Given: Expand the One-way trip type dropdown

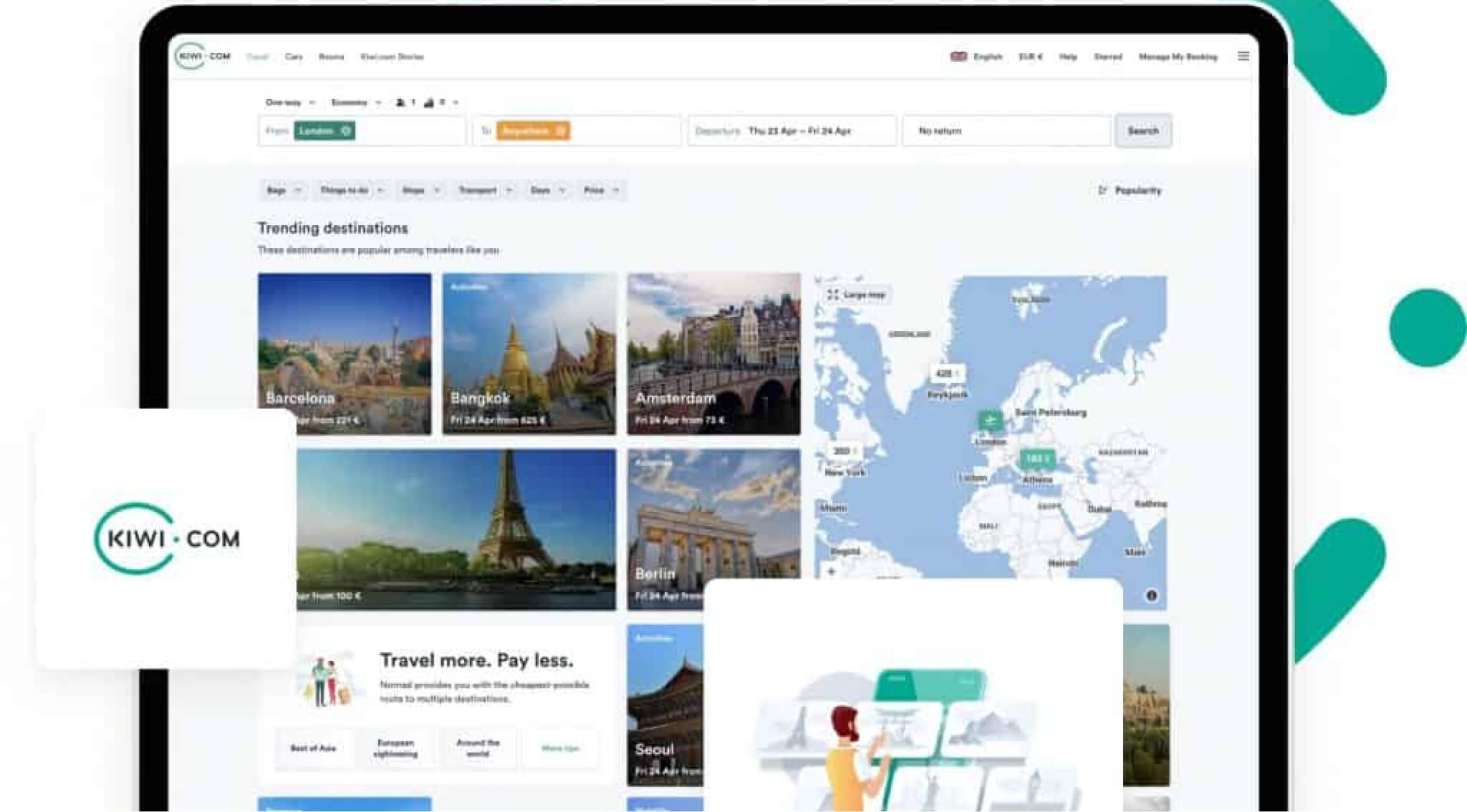Looking at the screenshot, I should click(x=290, y=103).
